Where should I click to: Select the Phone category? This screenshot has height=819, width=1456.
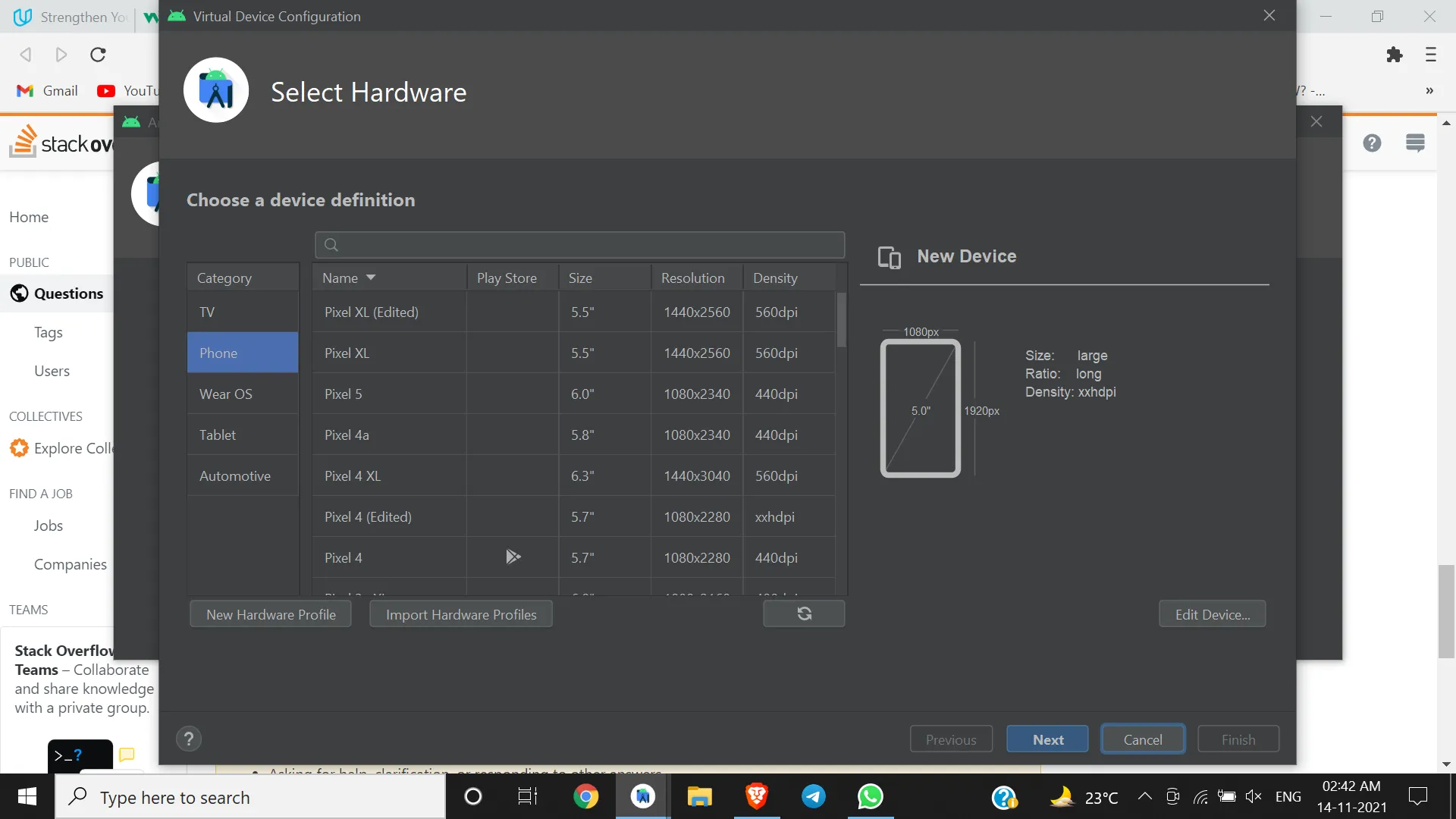[x=243, y=353]
